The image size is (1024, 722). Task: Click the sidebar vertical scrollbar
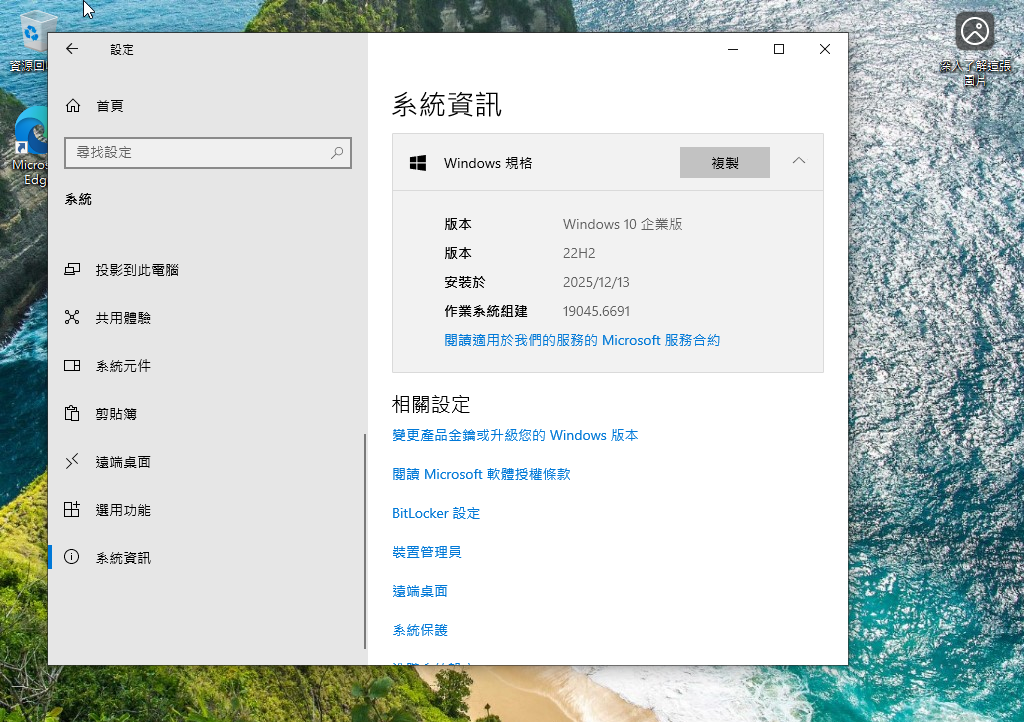365,540
